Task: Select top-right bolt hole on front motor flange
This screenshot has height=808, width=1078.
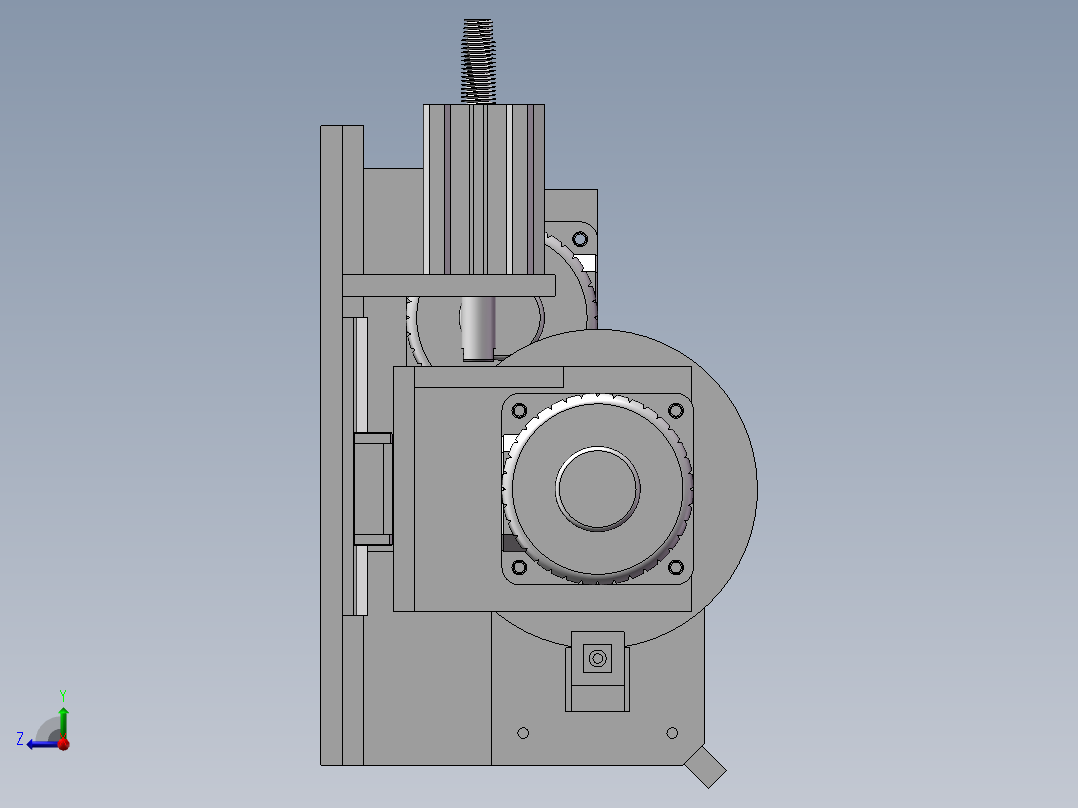Action: tap(676, 411)
